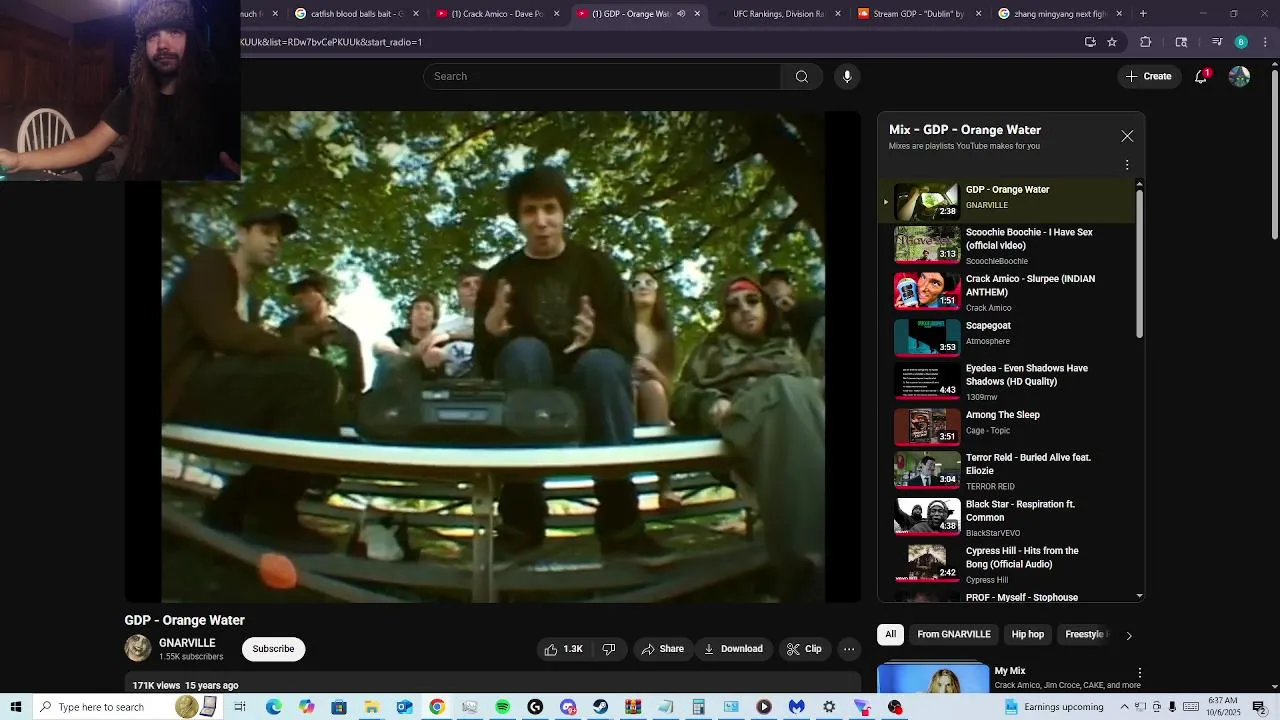The image size is (1280, 720).
Task: Open Chrome extensions puzzle icon
Action: coord(1146,42)
